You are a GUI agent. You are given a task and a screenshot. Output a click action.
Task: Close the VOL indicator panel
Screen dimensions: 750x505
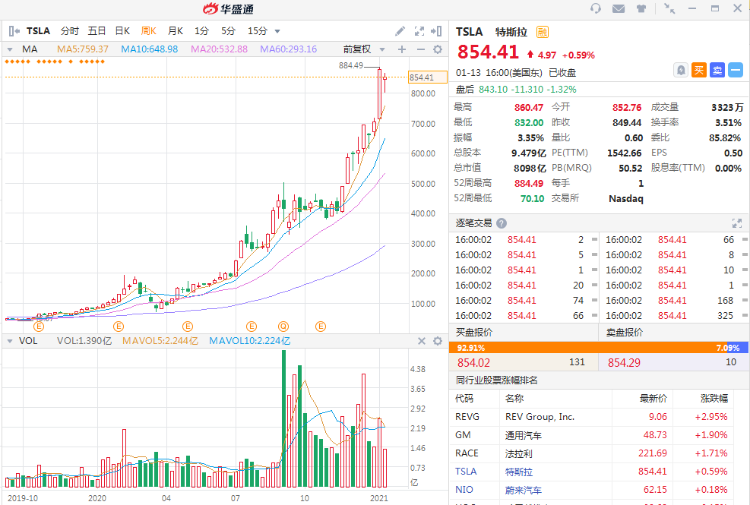tap(421, 341)
